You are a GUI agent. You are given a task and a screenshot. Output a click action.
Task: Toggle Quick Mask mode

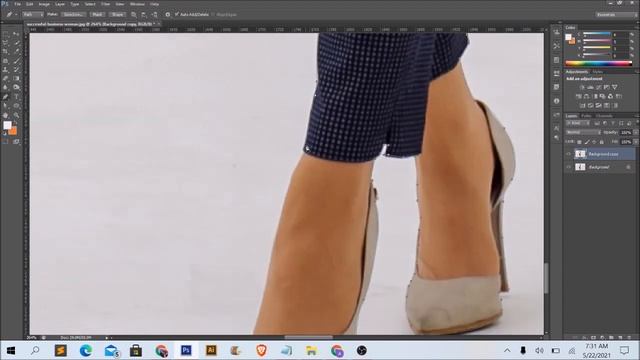pyautogui.click(x=5, y=142)
